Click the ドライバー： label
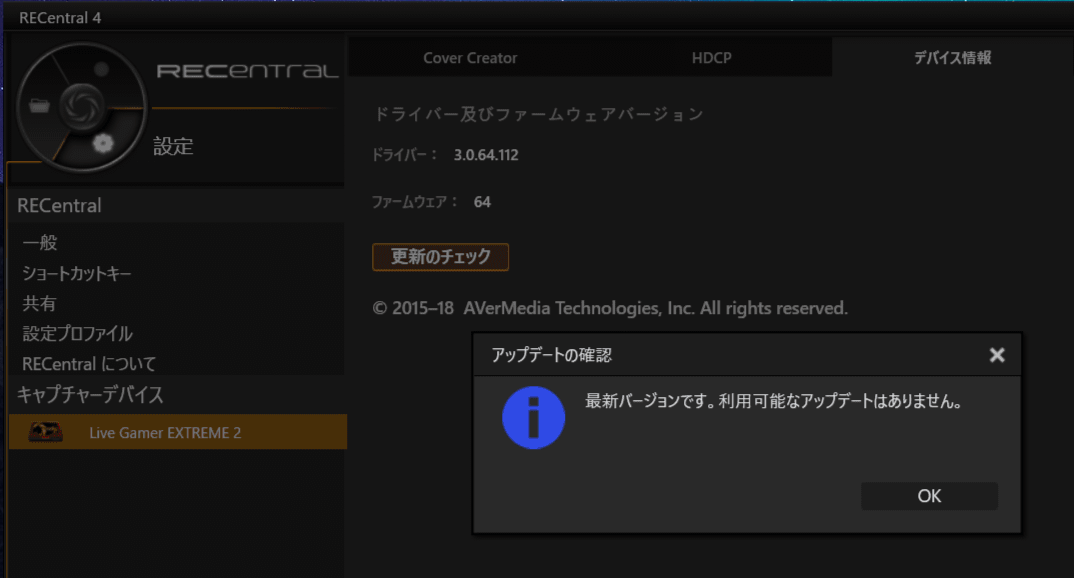The image size is (1074, 578). click(x=404, y=155)
